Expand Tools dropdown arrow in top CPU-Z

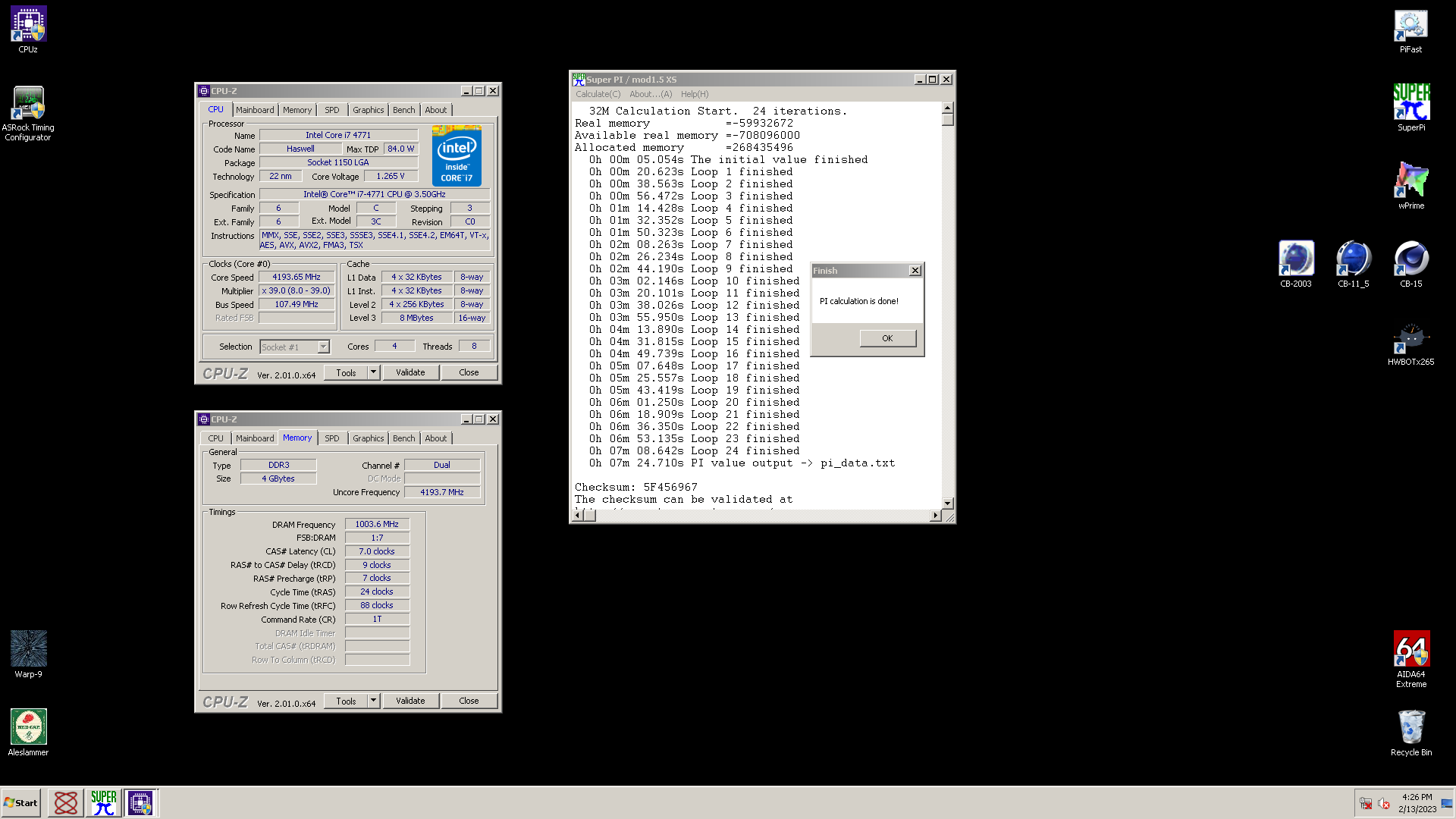pyautogui.click(x=373, y=372)
